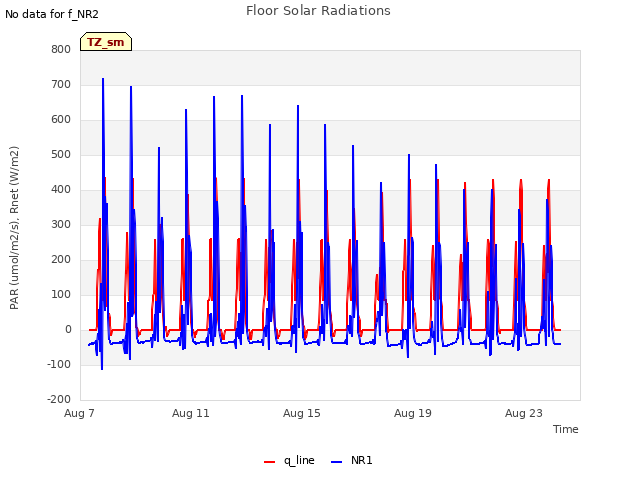Click the 800 y-axis tick label
The height and width of the screenshot is (480, 640).
tap(61, 49)
